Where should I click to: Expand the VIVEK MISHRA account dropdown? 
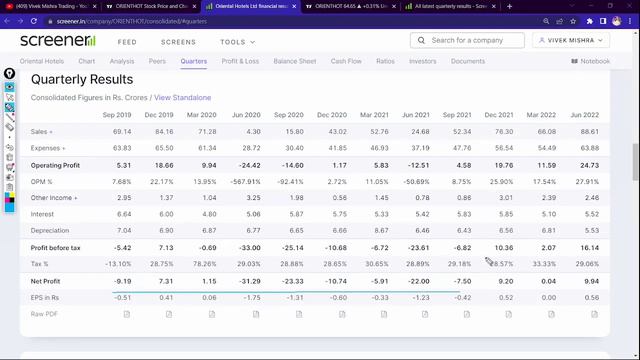[571, 40]
